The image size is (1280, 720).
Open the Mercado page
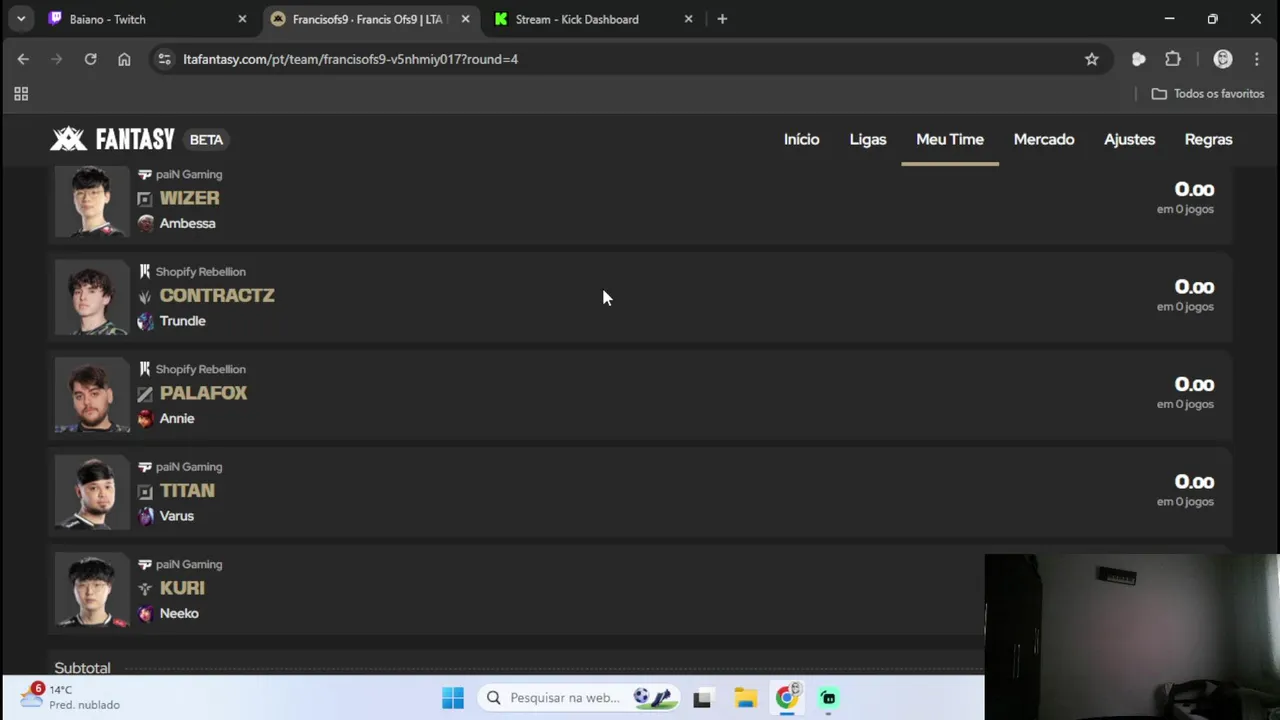[x=1044, y=139]
